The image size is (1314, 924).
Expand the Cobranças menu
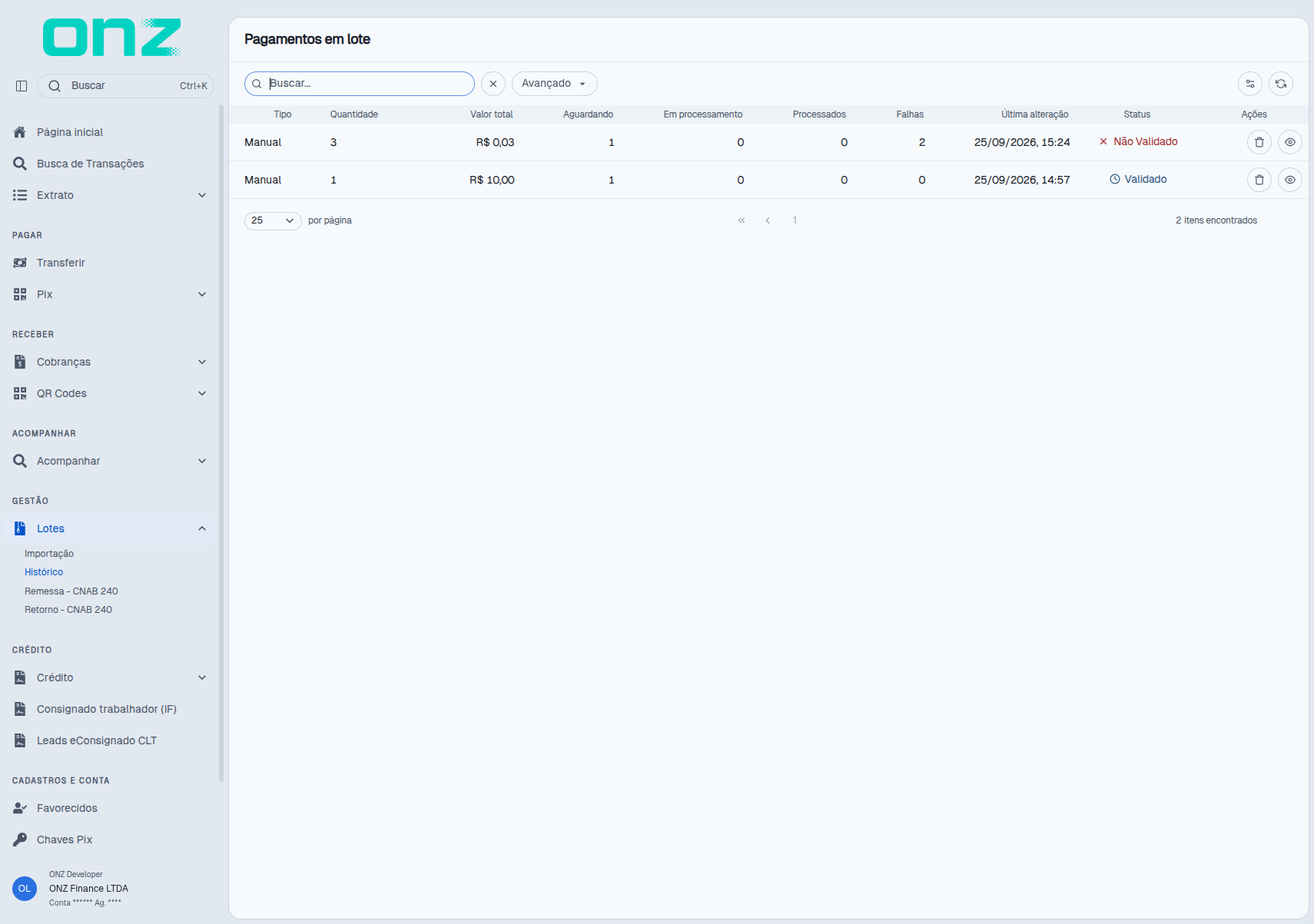(110, 362)
